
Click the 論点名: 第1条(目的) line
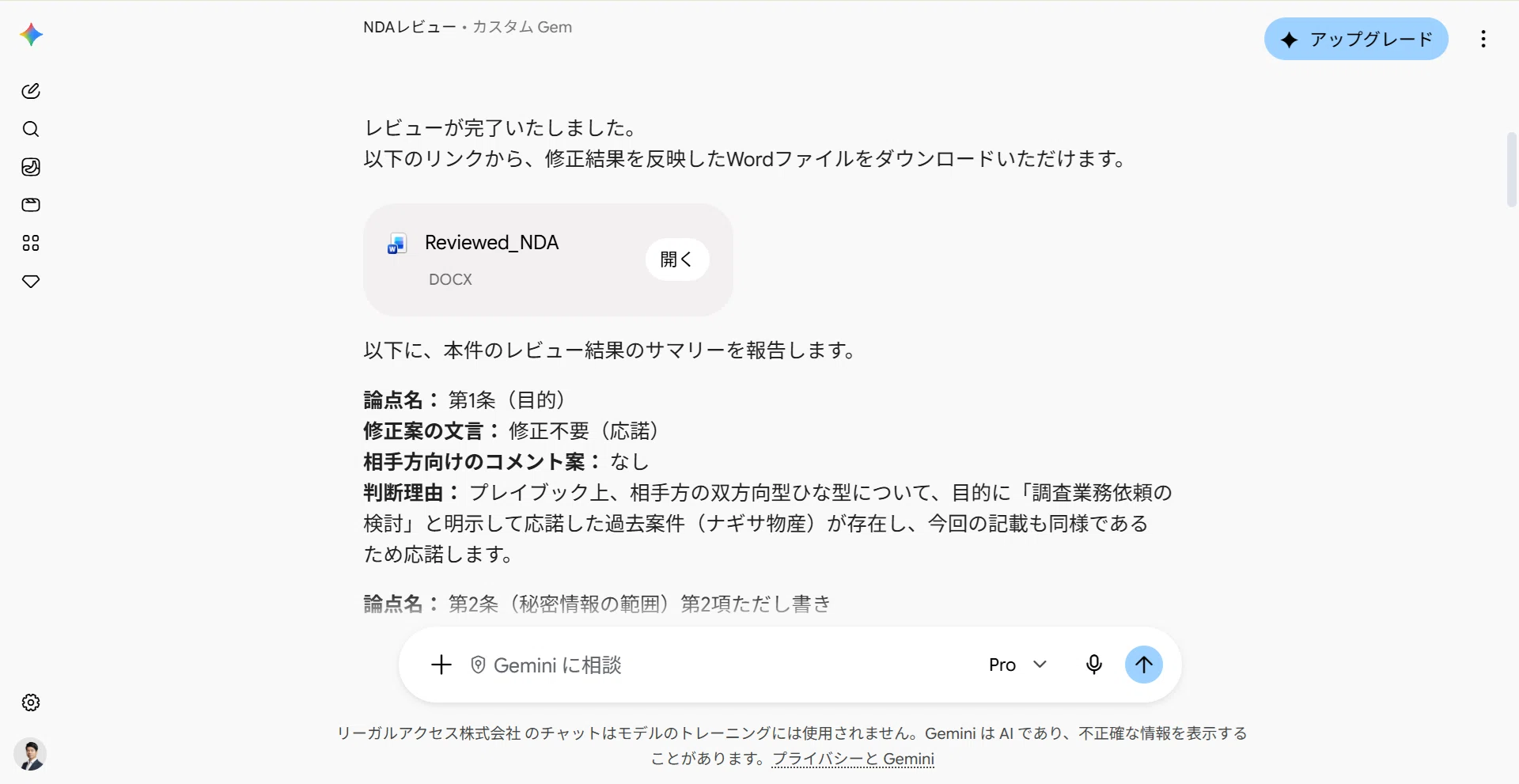(465, 400)
